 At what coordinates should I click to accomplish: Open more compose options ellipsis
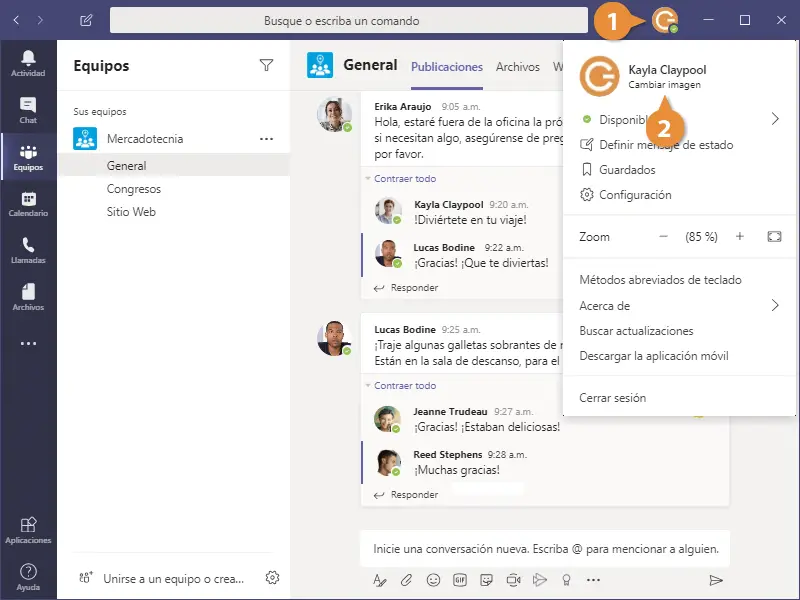pyautogui.click(x=593, y=580)
